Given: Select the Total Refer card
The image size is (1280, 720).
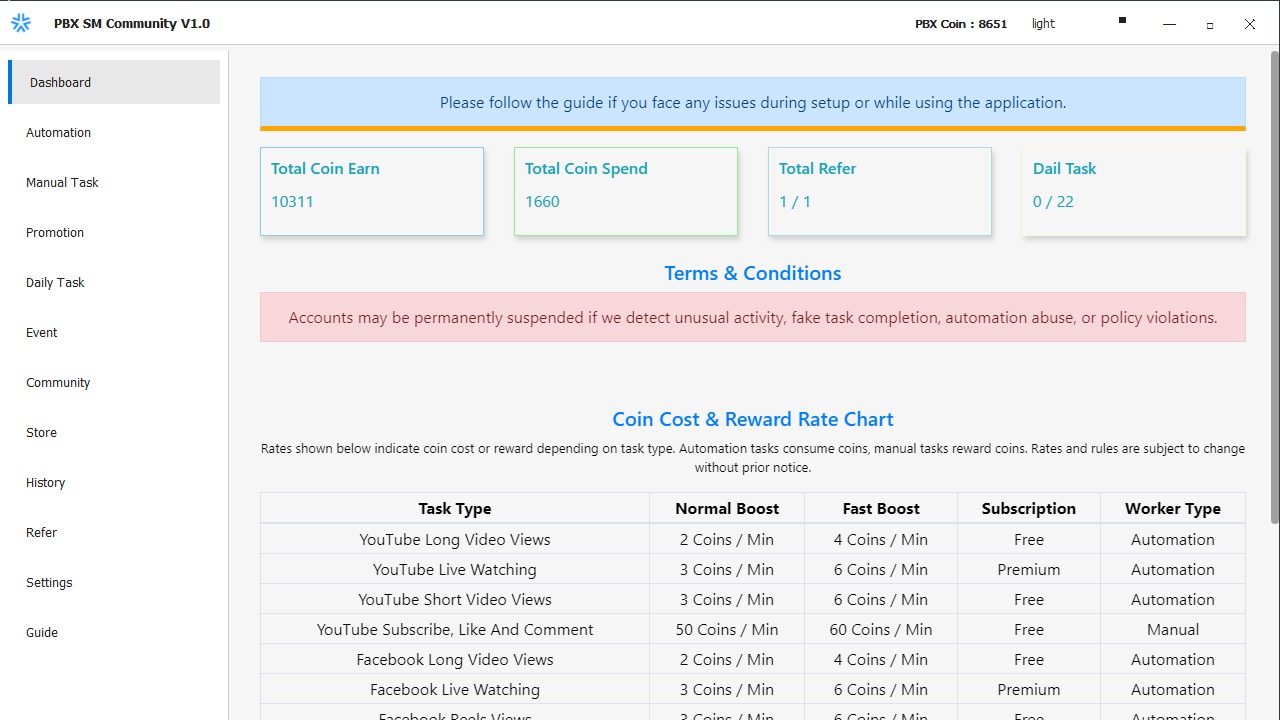Looking at the screenshot, I should coord(880,191).
